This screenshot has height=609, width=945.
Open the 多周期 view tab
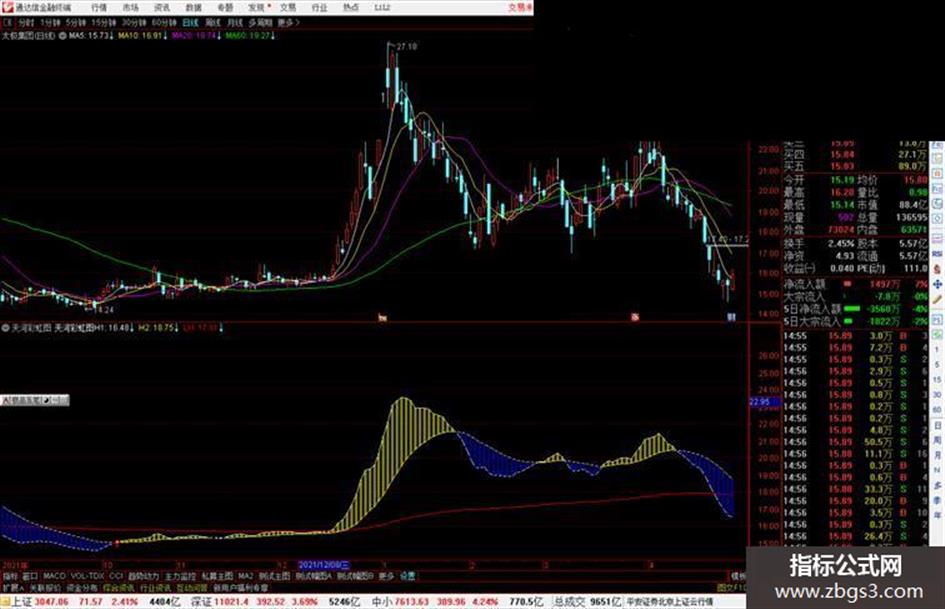[x=260, y=22]
